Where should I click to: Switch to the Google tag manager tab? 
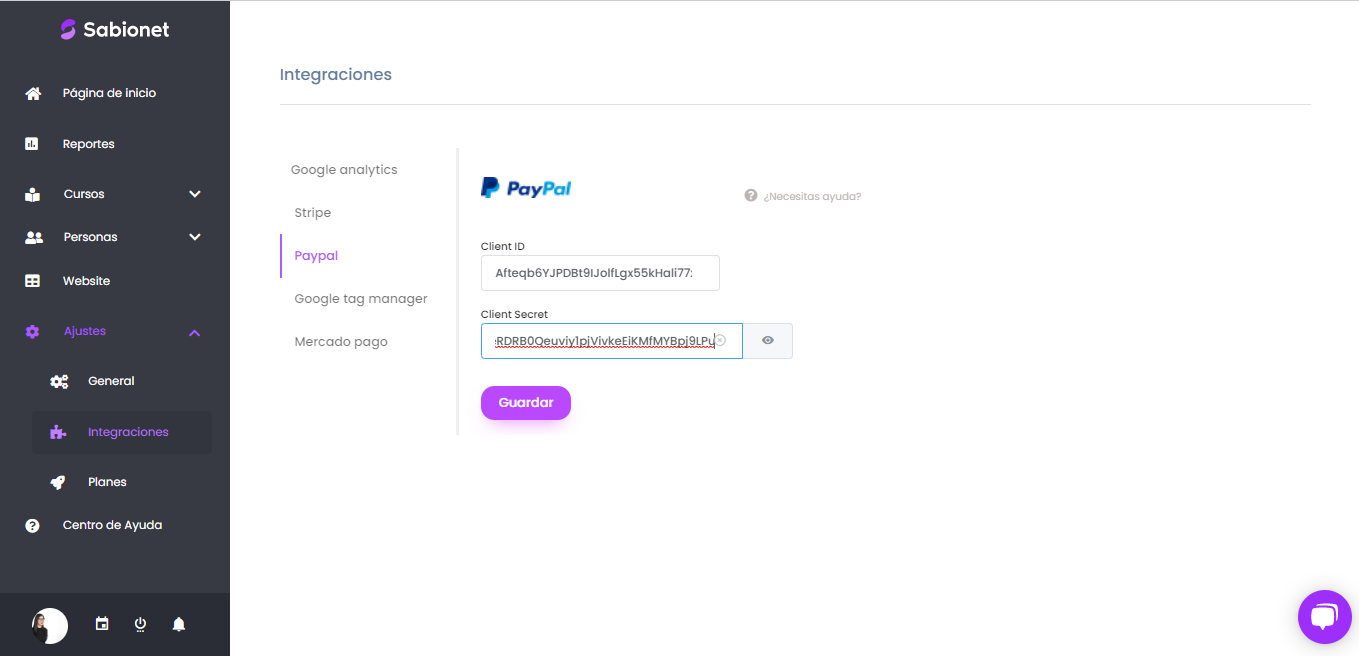361,299
